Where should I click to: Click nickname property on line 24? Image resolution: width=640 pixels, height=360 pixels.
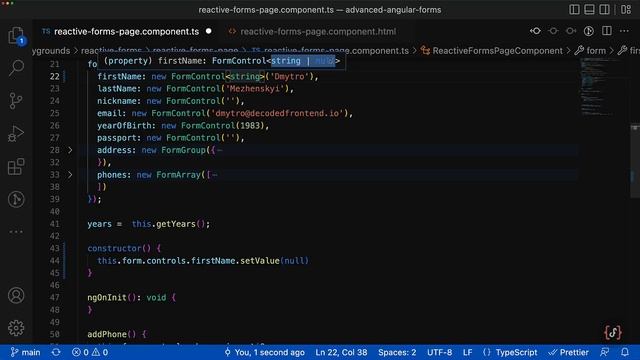[117, 101]
